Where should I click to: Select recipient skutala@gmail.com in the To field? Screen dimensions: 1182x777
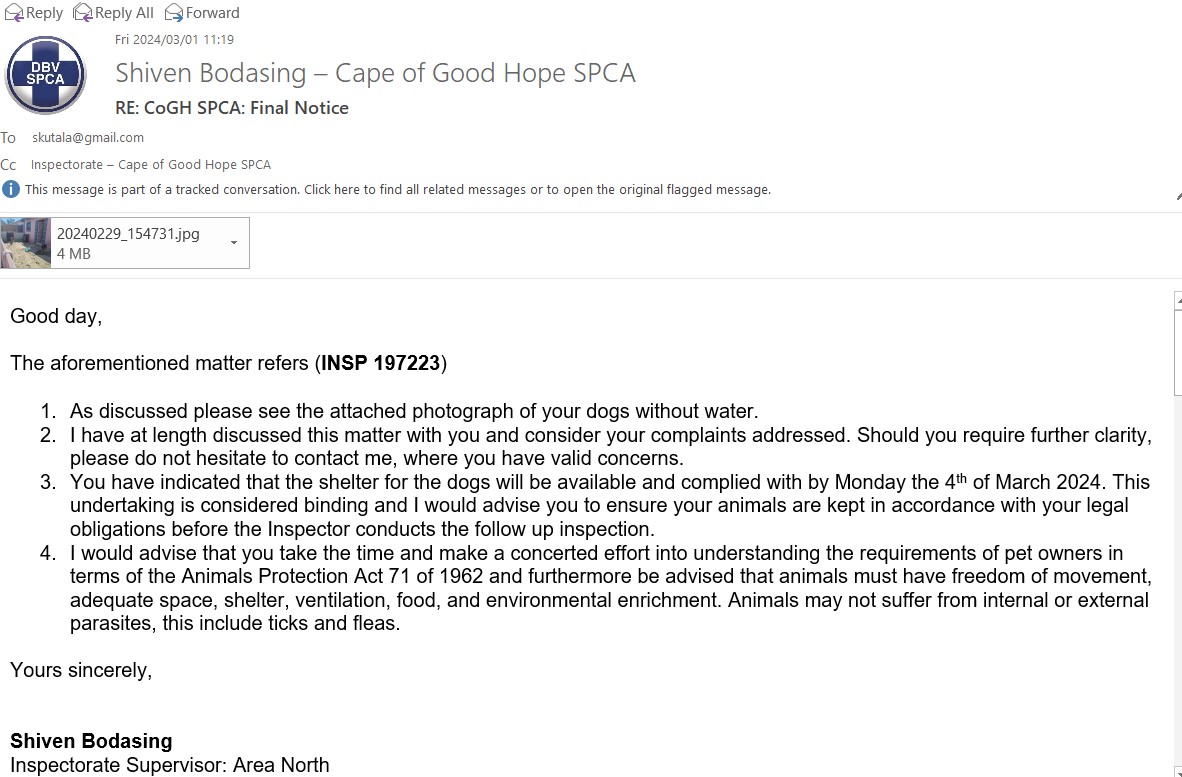point(87,137)
